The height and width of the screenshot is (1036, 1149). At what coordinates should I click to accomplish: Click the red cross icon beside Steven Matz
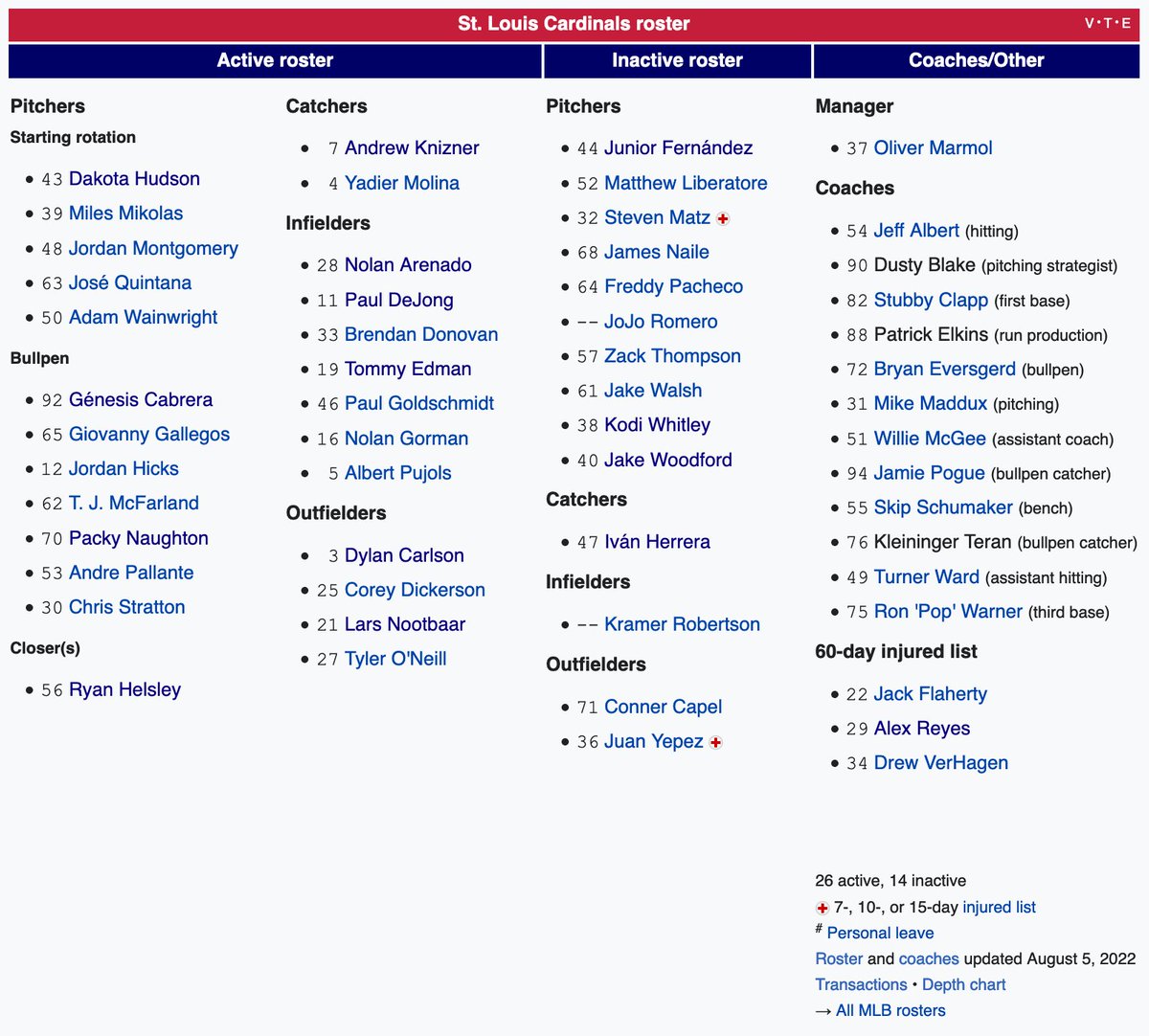(723, 218)
